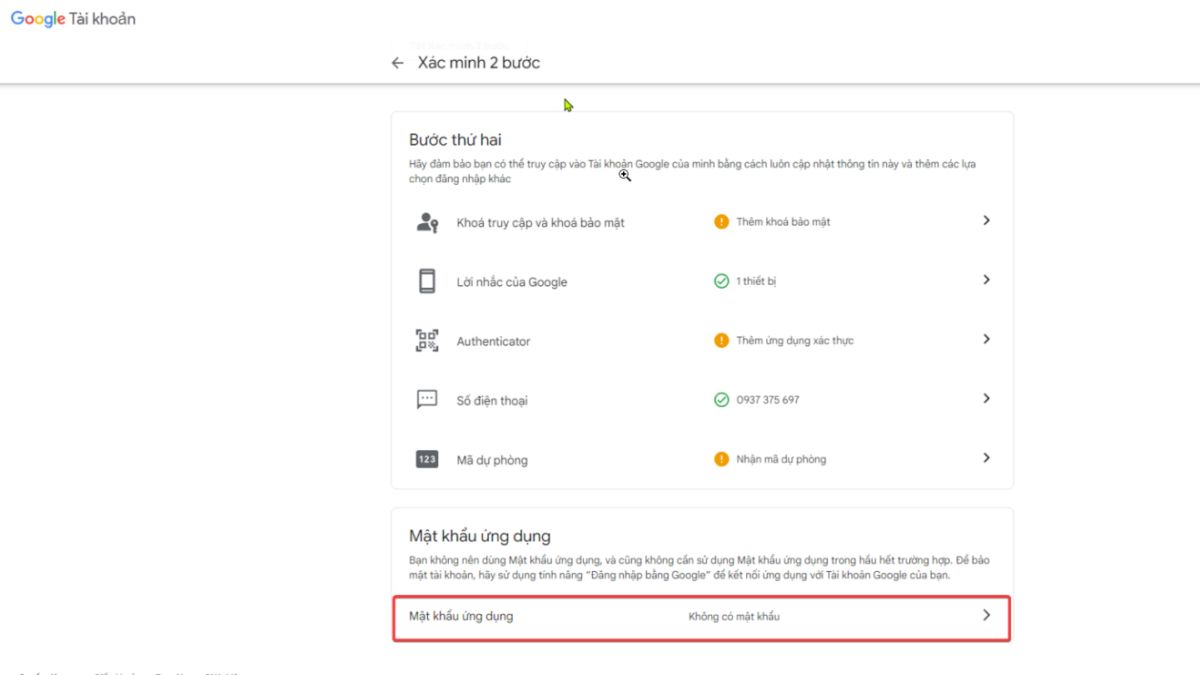Click the Nhận mã dự phòng status text

(781, 459)
